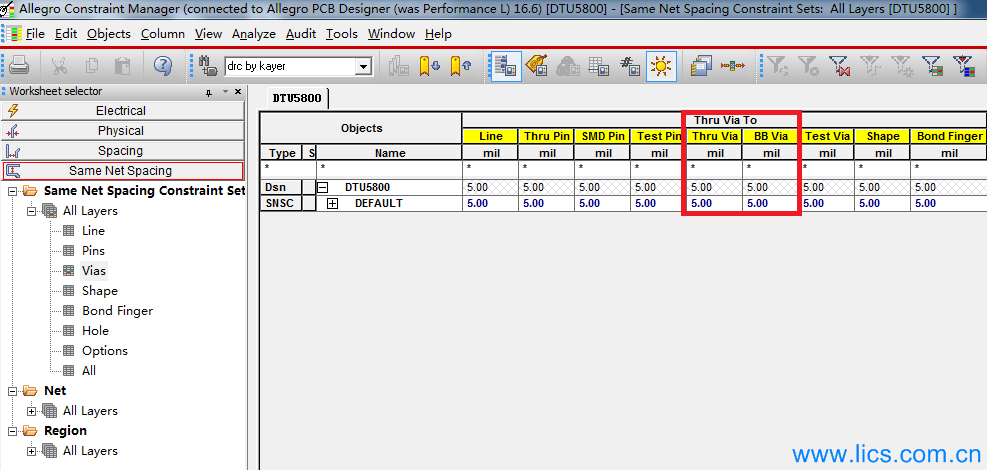Collapse the Net folder

pos(13,391)
